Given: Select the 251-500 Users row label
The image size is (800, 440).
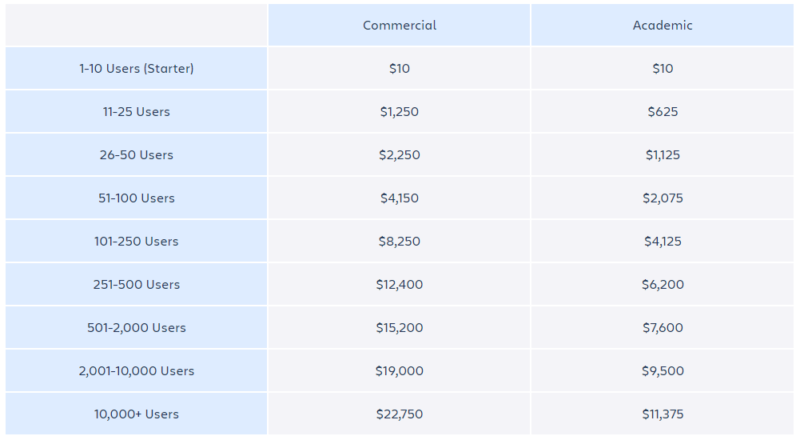Looking at the screenshot, I should [x=138, y=284].
